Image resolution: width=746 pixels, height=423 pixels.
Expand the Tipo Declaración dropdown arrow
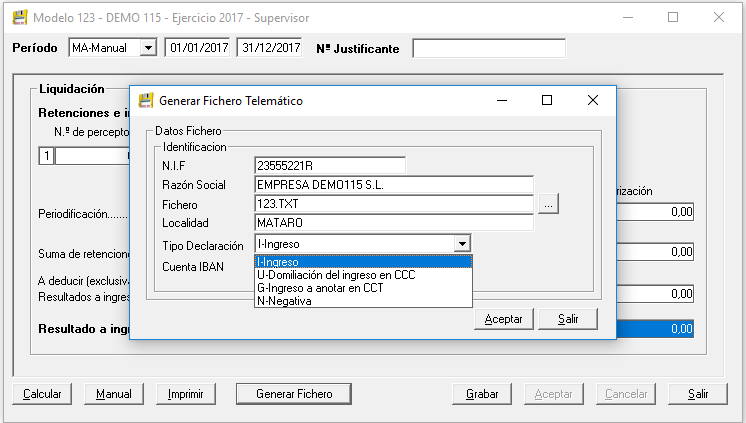click(x=461, y=243)
